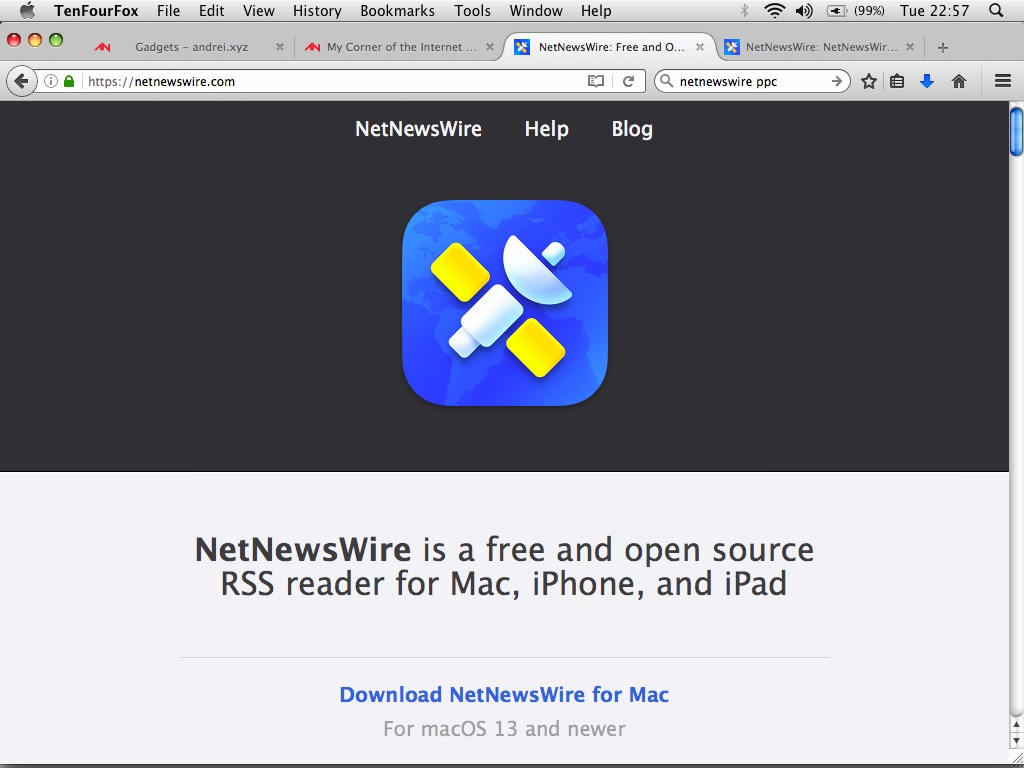The height and width of the screenshot is (768, 1024).
Task: Open the Apple menu
Action: click(x=27, y=10)
